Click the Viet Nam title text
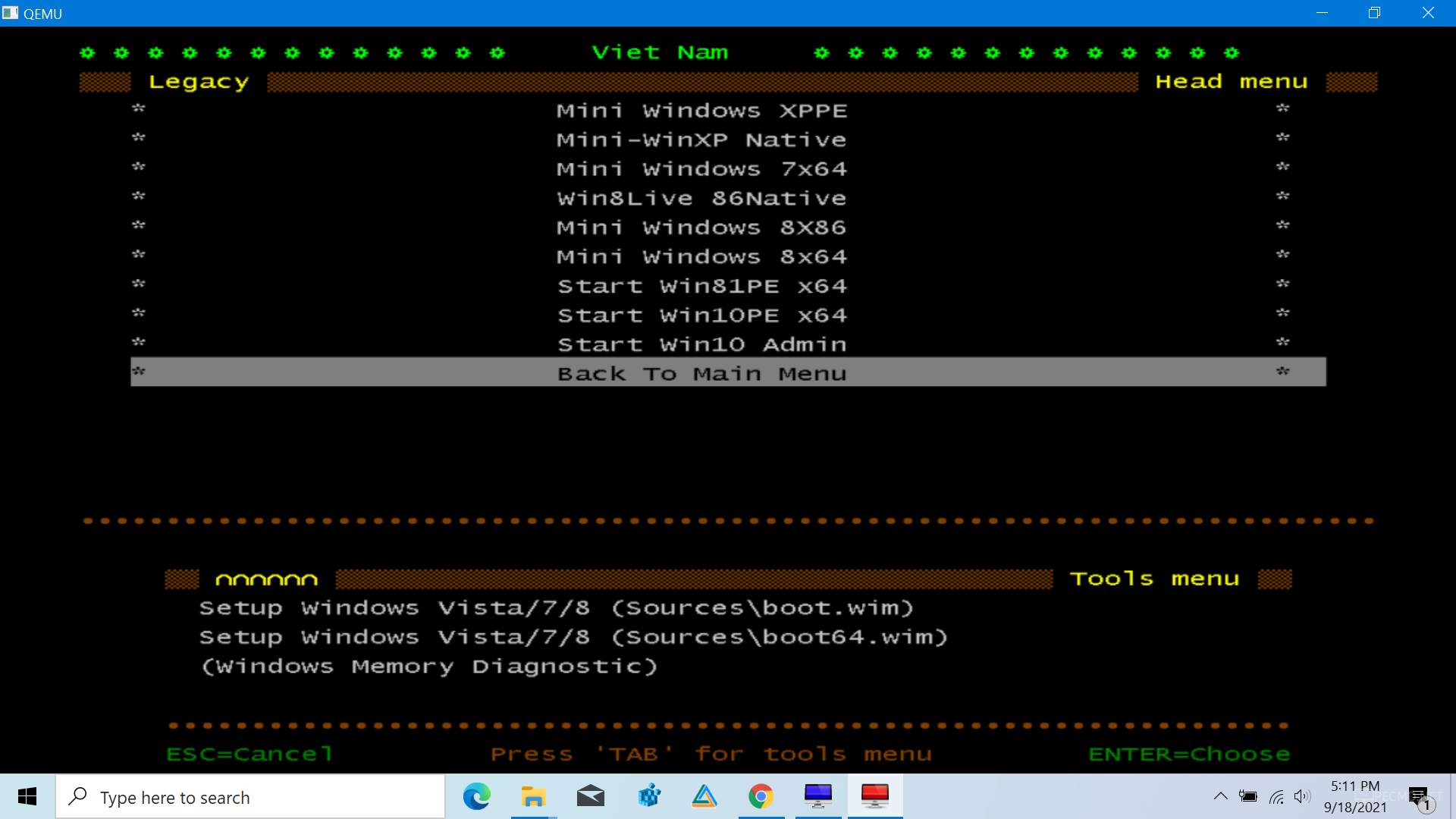The image size is (1456, 819). tap(660, 52)
